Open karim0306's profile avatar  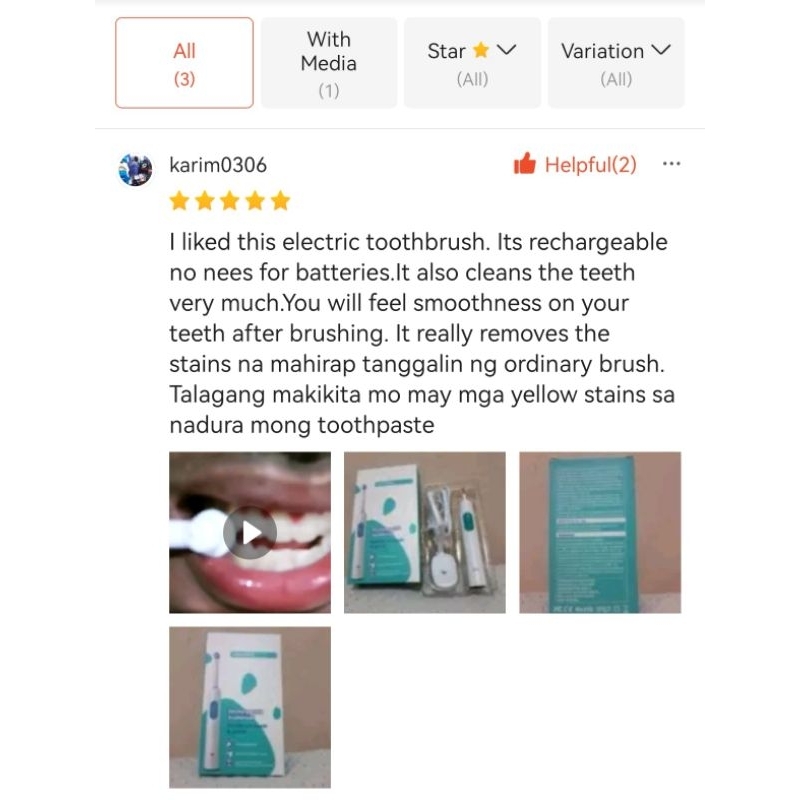tap(135, 169)
